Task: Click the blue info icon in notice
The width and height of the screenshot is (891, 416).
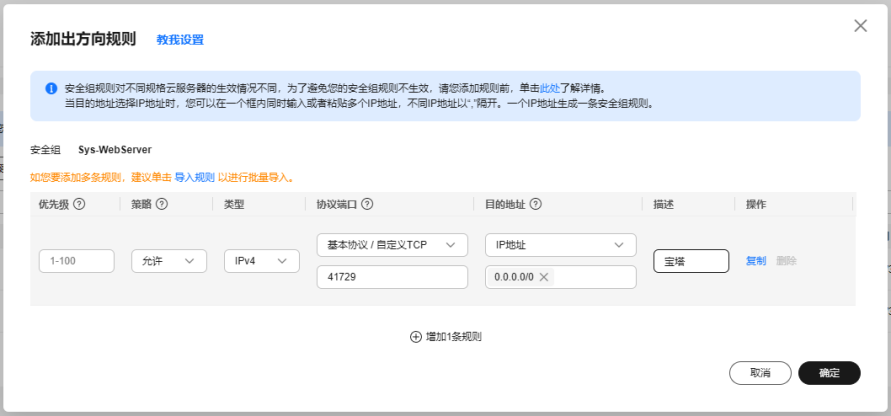Action: point(51,89)
